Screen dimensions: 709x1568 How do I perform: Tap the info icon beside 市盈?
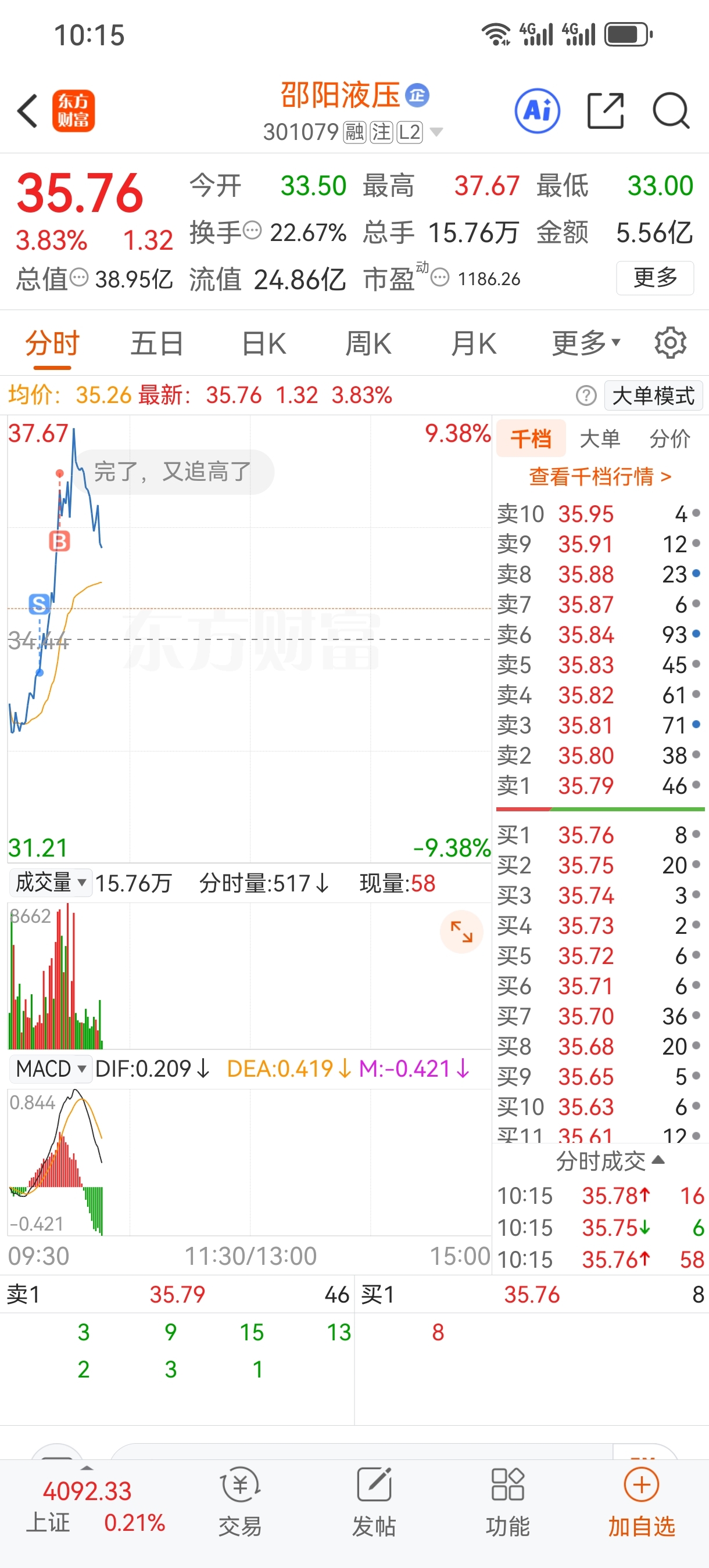440,278
